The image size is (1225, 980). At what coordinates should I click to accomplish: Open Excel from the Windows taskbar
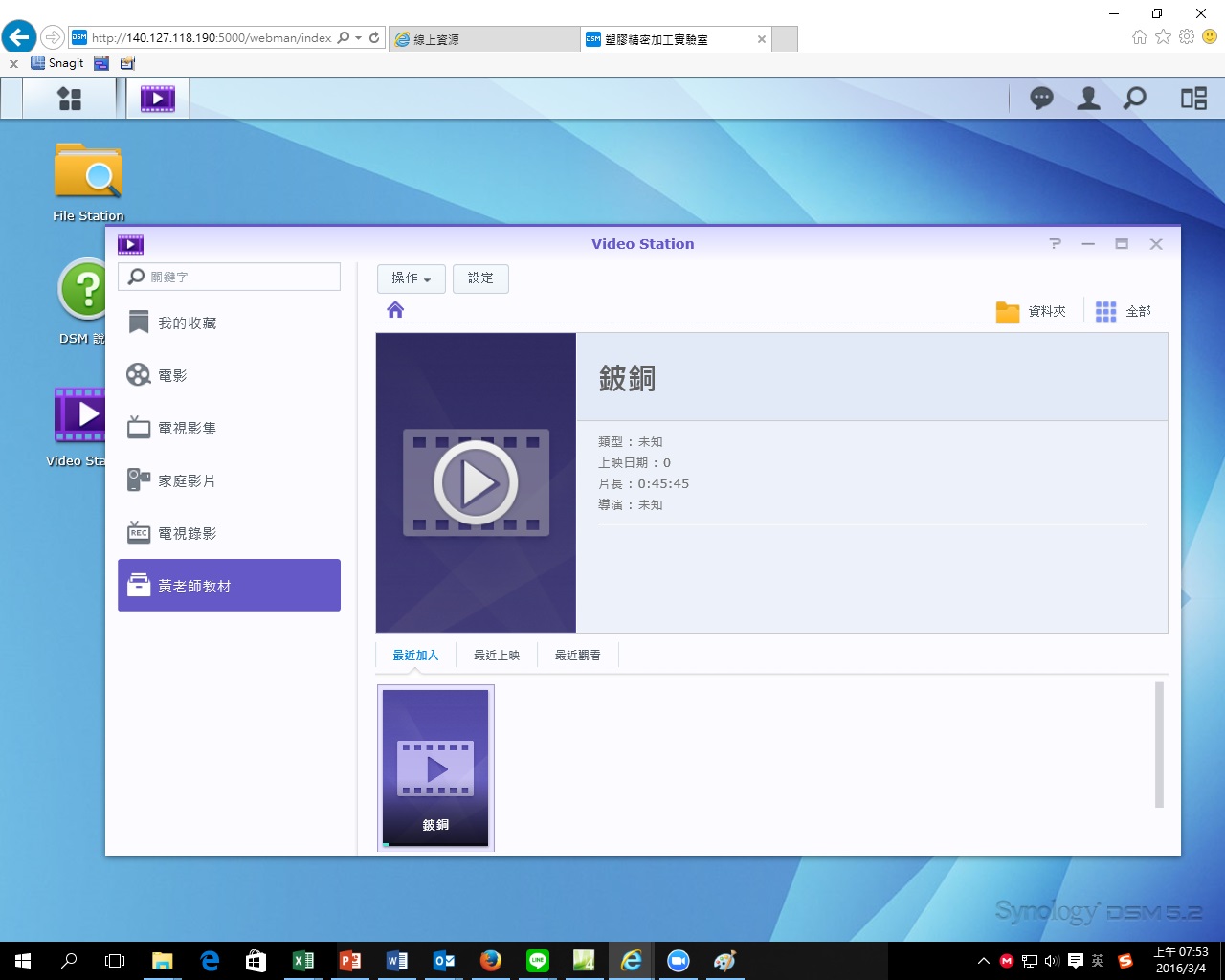(303, 961)
